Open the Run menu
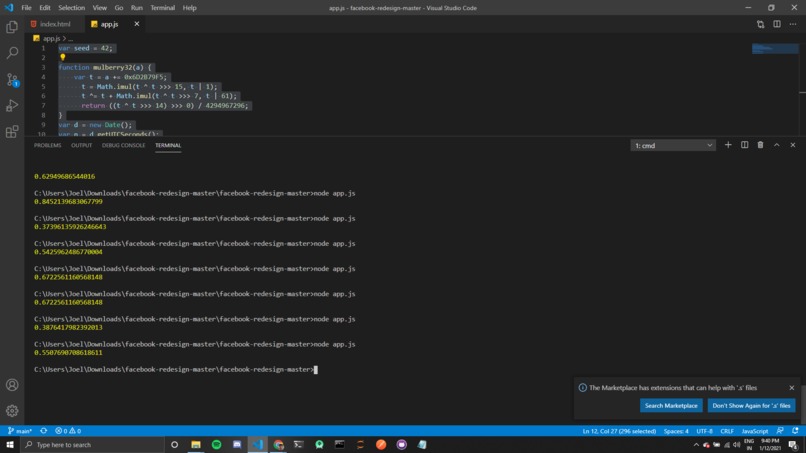 (x=137, y=8)
